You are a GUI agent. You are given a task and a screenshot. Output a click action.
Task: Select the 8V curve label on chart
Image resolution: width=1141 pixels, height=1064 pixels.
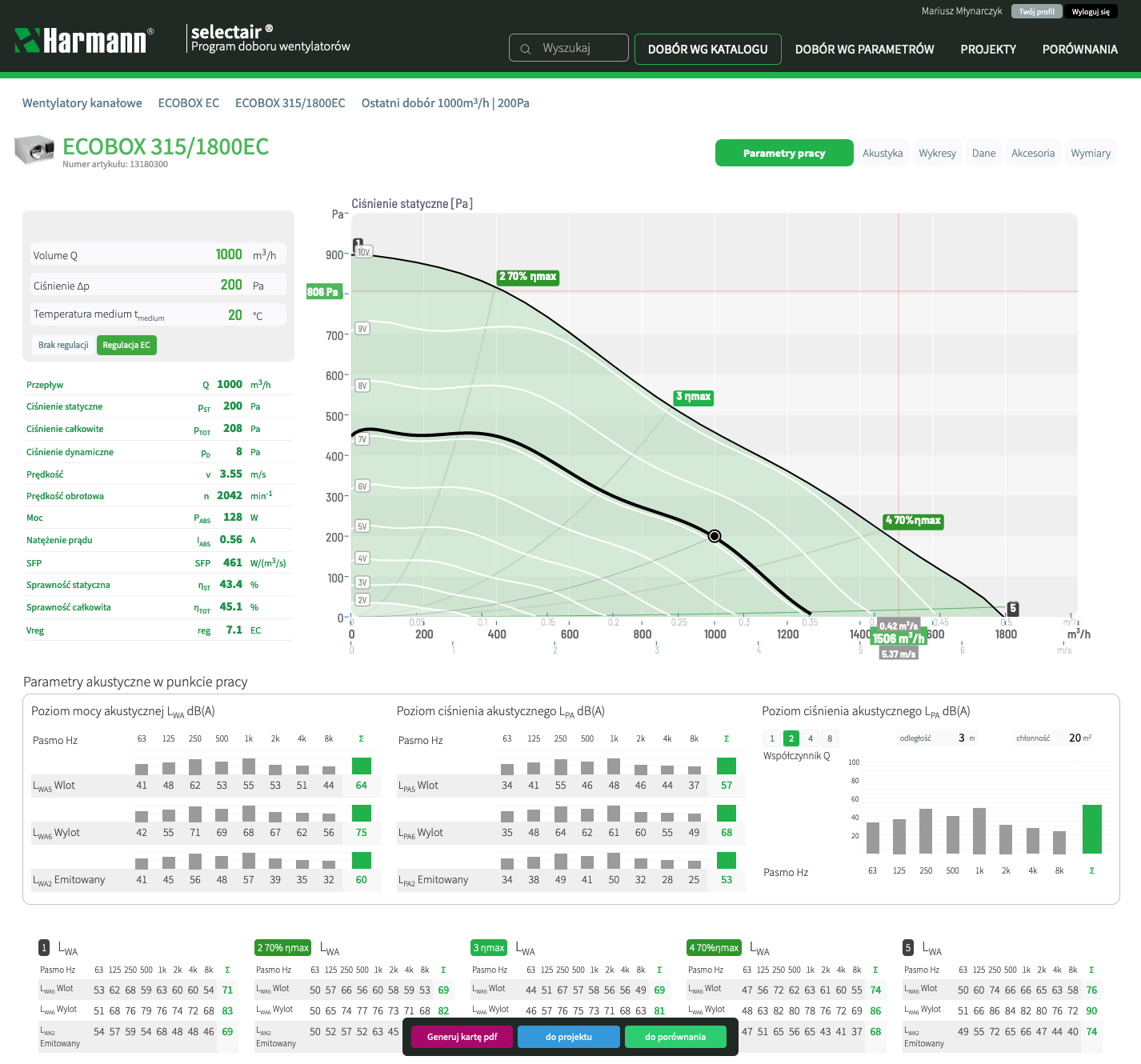point(362,386)
